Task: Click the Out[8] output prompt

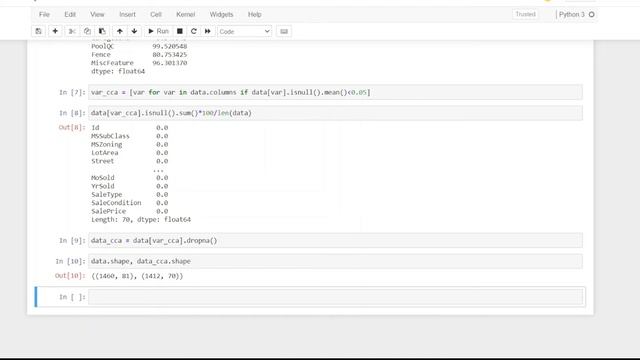Action: tap(72, 127)
